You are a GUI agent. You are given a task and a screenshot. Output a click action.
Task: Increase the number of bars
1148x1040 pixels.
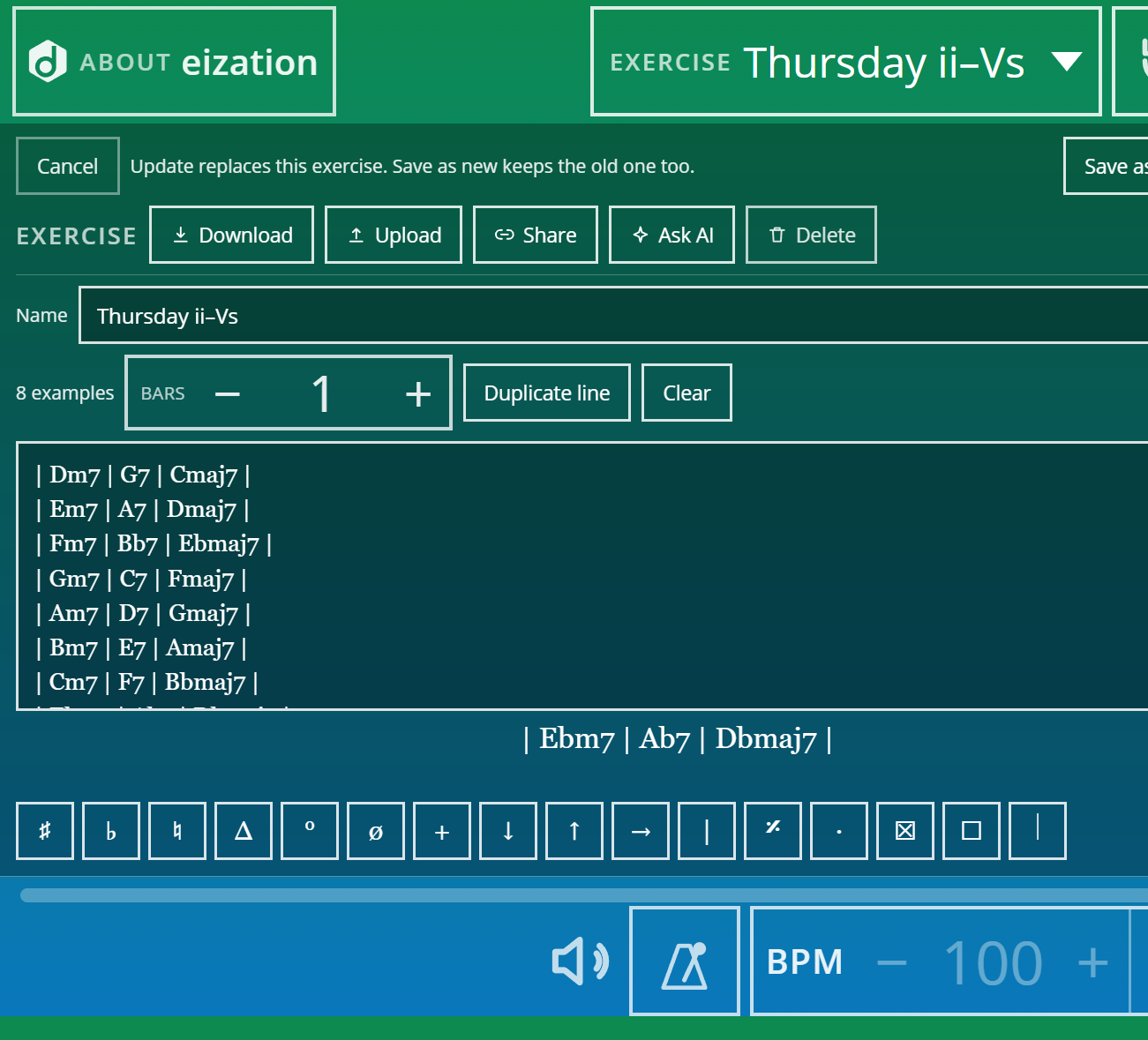tap(418, 393)
